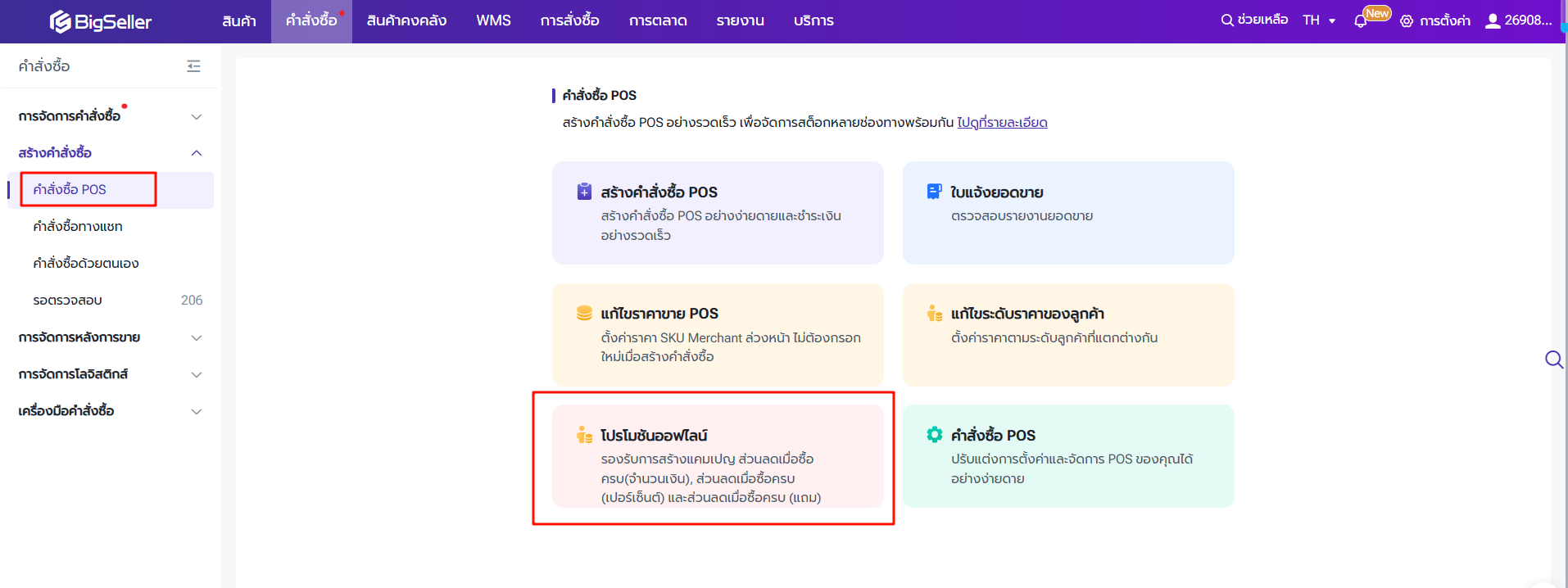Expand การจัดการหลังการขาย section chevron
This screenshot has height=588, width=1568.
click(197, 337)
